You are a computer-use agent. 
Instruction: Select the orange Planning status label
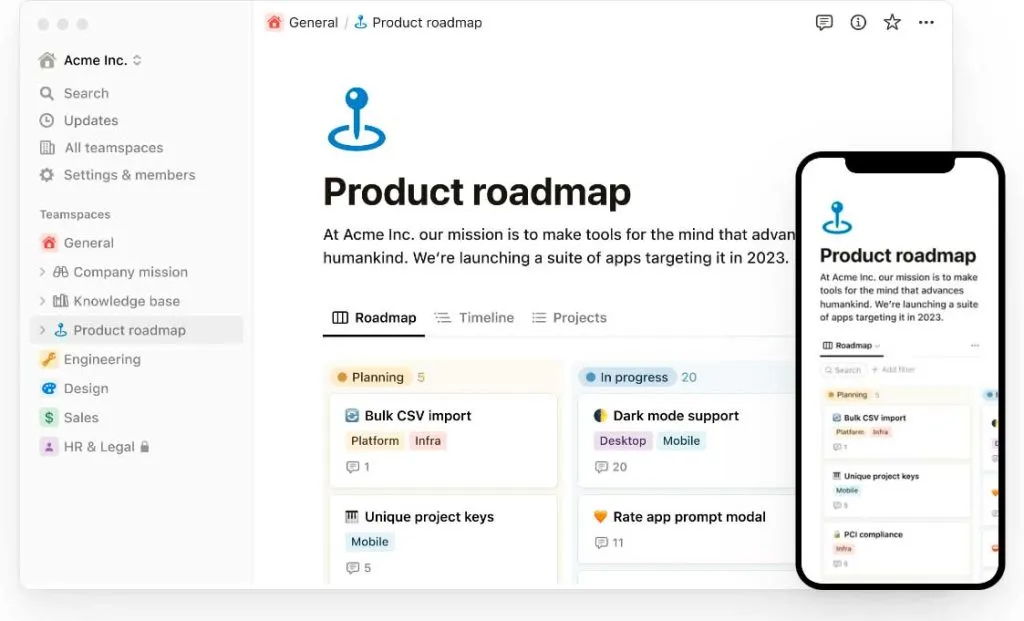coord(371,377)
